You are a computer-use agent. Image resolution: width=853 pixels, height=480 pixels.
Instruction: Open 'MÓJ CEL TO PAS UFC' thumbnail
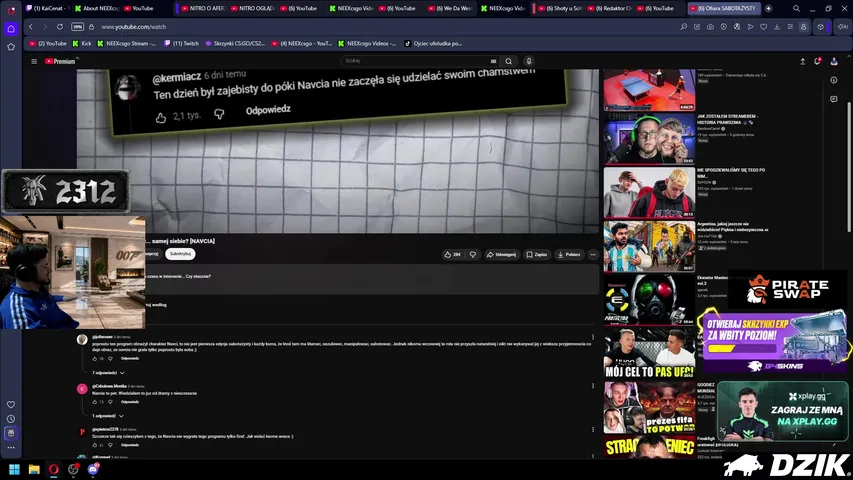coord(649,353)
